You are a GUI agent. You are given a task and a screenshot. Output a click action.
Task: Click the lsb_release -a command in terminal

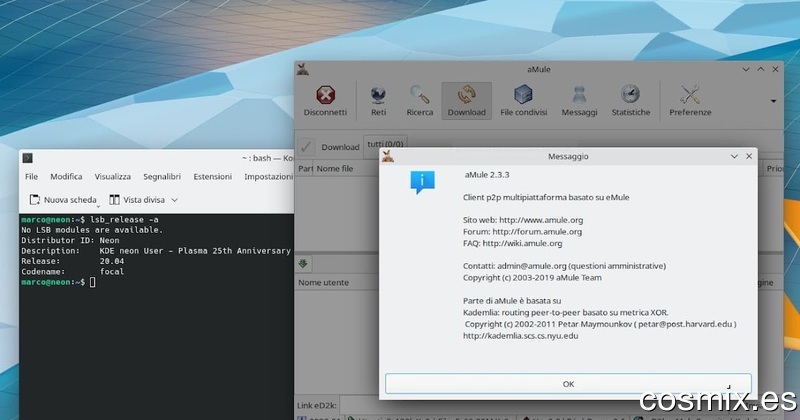tap(124, 219)
